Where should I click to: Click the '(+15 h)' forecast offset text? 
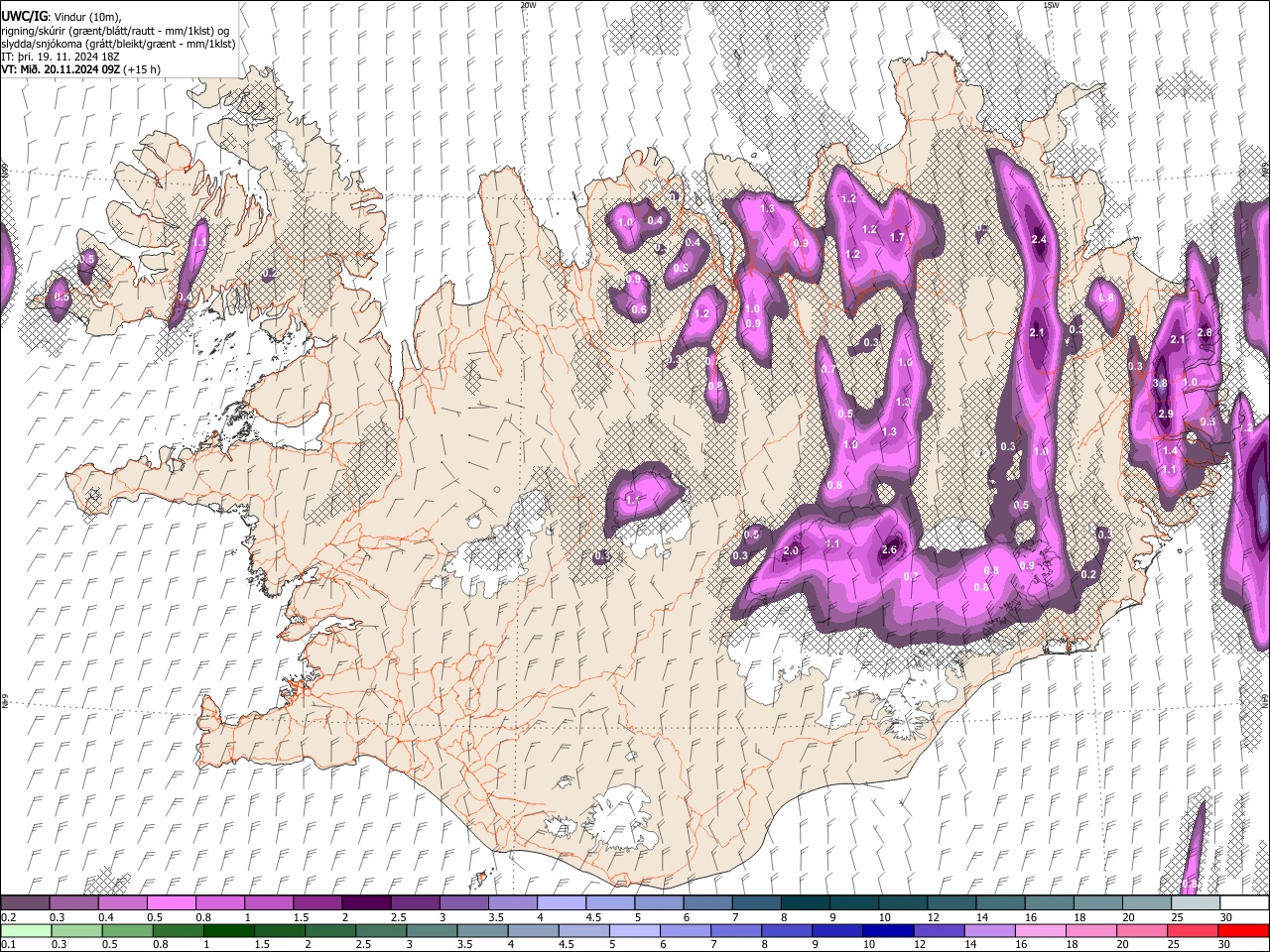pyautogui.click(x=143, y=69)
